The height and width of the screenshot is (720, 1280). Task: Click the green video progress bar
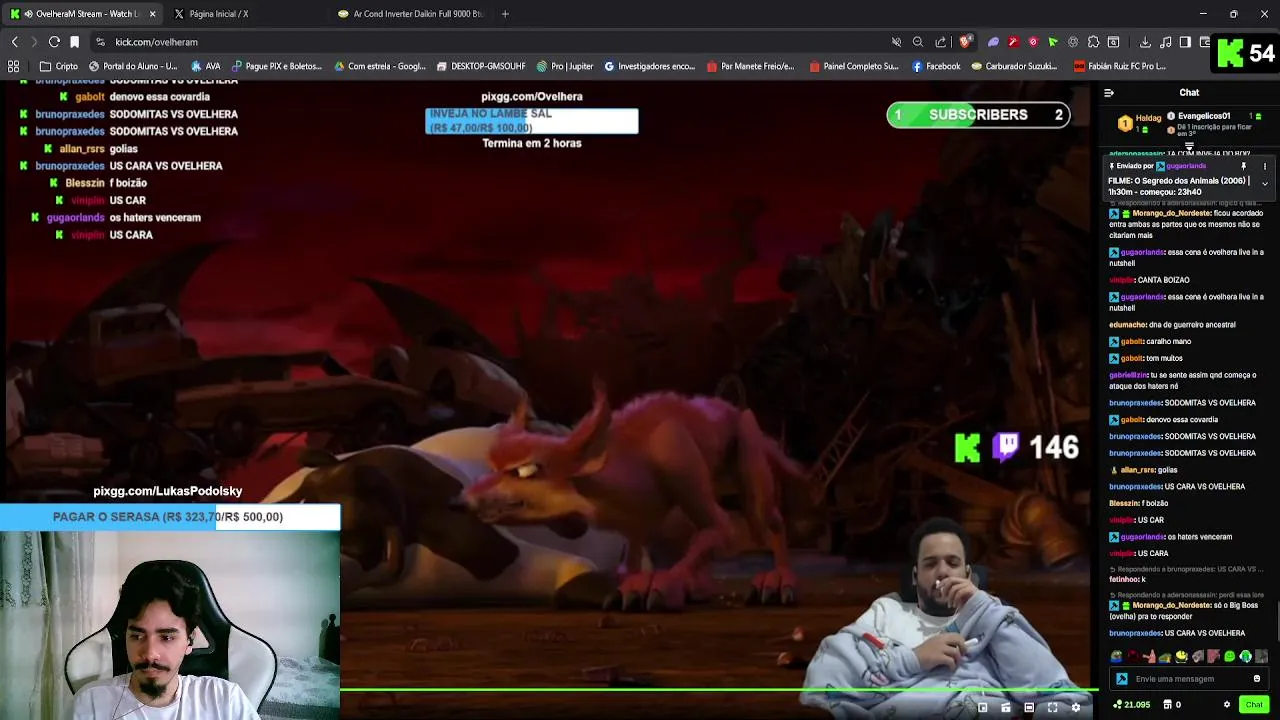[x=718, y=688]
